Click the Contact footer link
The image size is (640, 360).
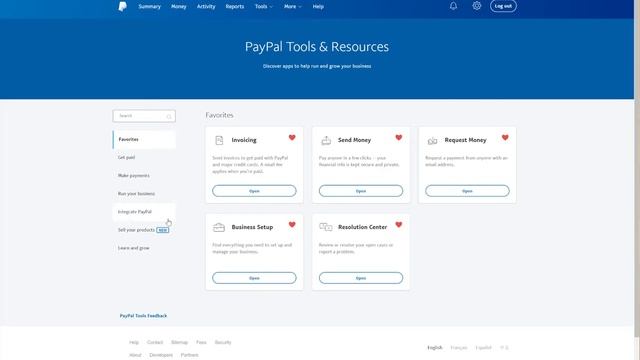pos(155,342)
